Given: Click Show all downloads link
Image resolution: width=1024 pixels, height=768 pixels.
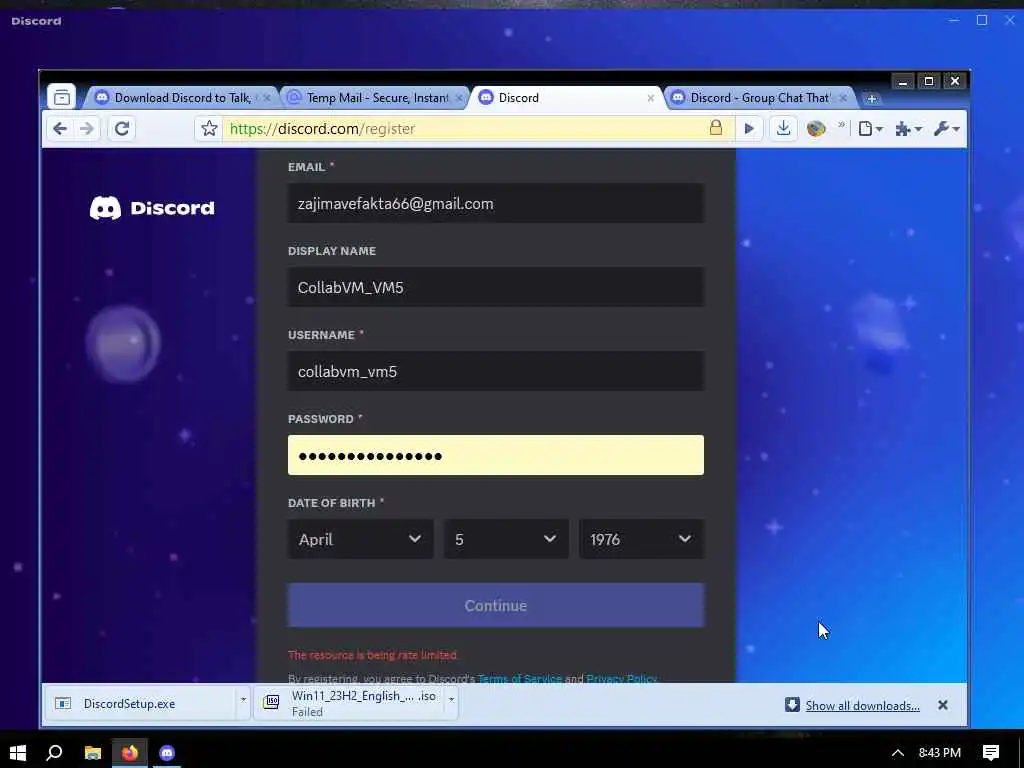Looking at the screenshot, I should click(862, 705).
